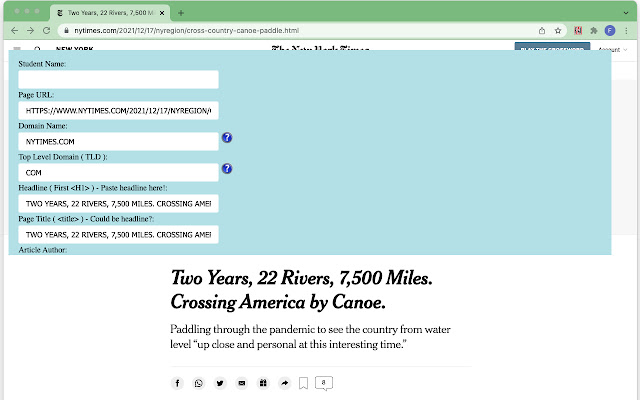Open the Extensions puzzle piece menu

click(594, 31)
